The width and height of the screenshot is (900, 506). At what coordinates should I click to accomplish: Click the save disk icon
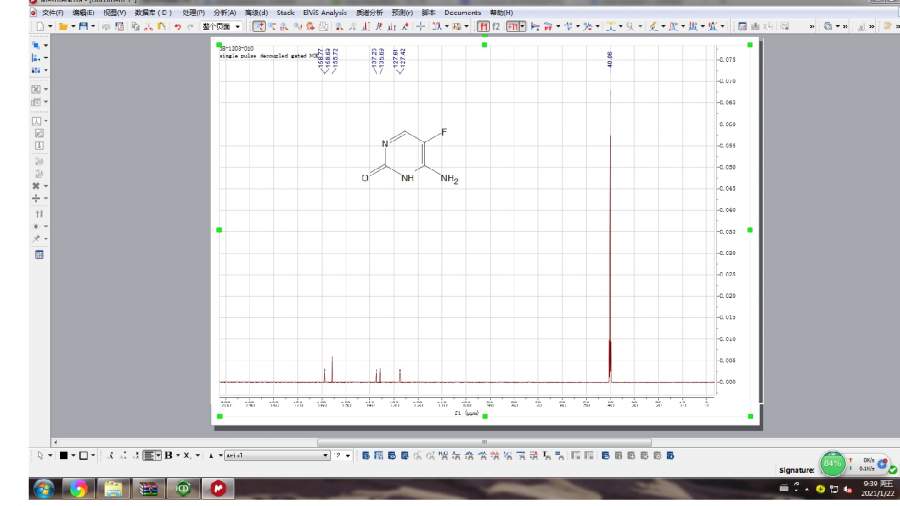pos(83,26)
